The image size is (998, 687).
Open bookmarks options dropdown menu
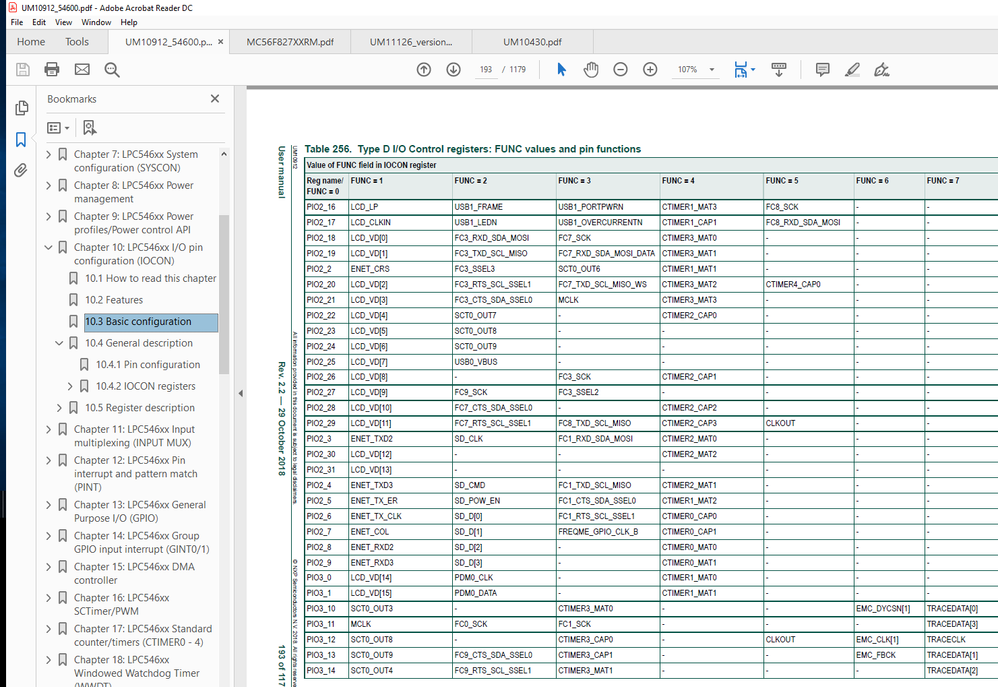(58, 128)
